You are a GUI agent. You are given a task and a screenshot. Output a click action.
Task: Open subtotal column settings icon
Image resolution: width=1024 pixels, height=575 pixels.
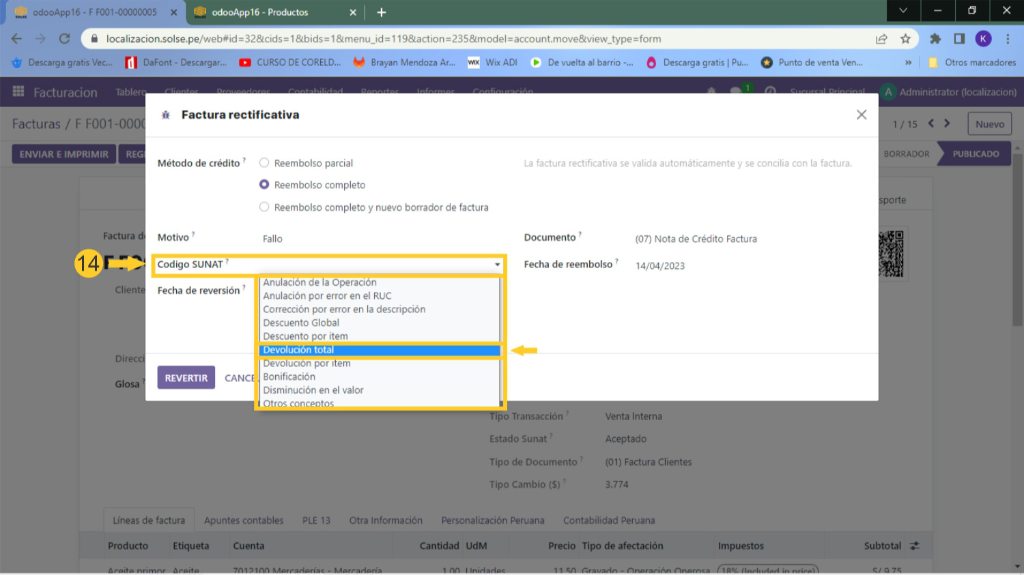[913, 546]
